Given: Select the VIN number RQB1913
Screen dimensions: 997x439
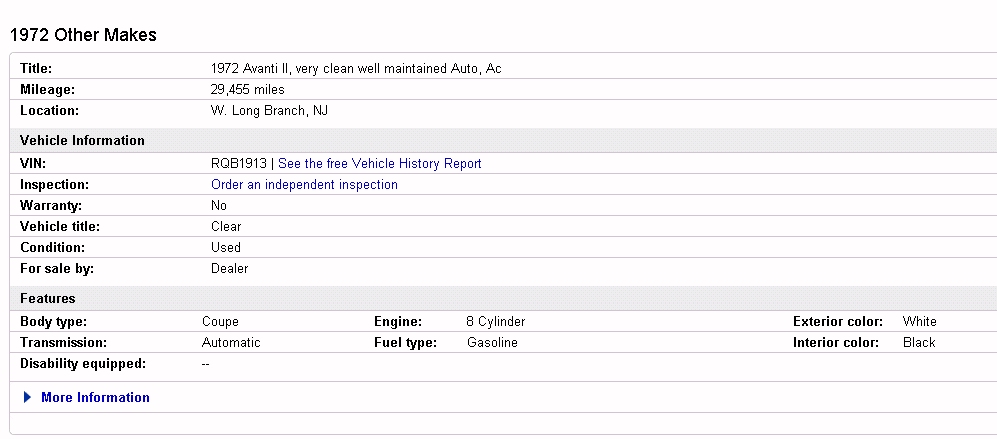Looking at the screenshot, I should pos(238,164).
